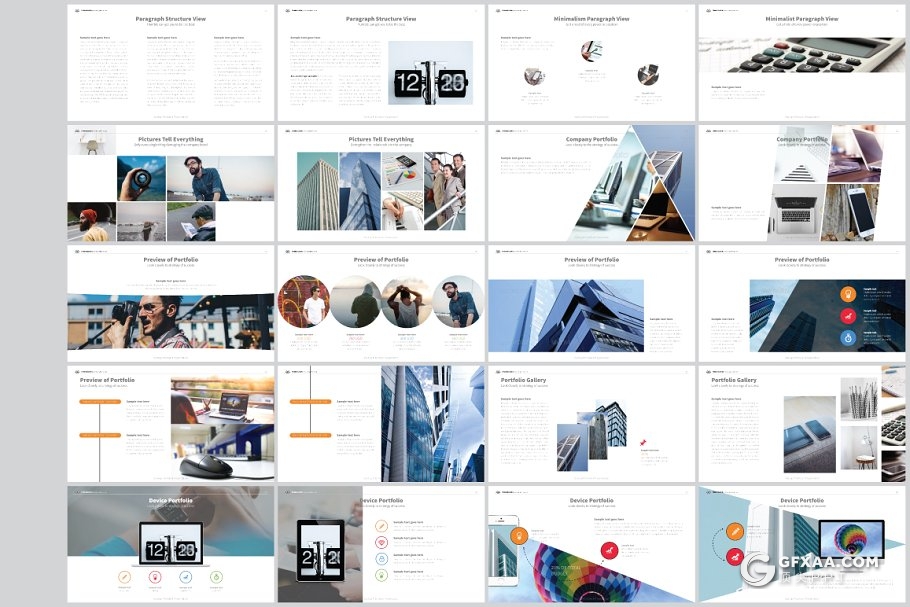Click the green circle icon below the flip-clock laptop
The image size is (910, 607).
coord(216,576)
